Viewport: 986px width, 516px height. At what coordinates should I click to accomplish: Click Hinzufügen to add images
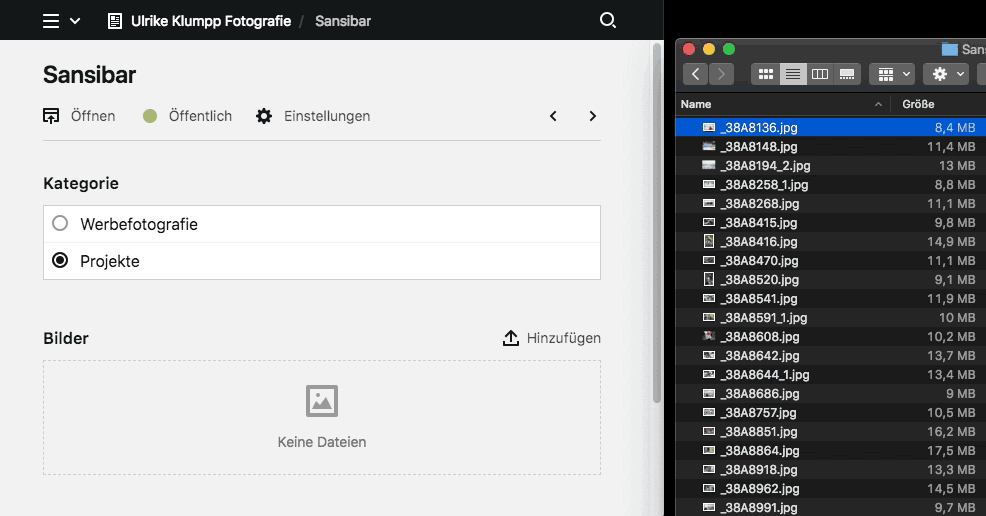pyautogui.click(x=552, y=338)
